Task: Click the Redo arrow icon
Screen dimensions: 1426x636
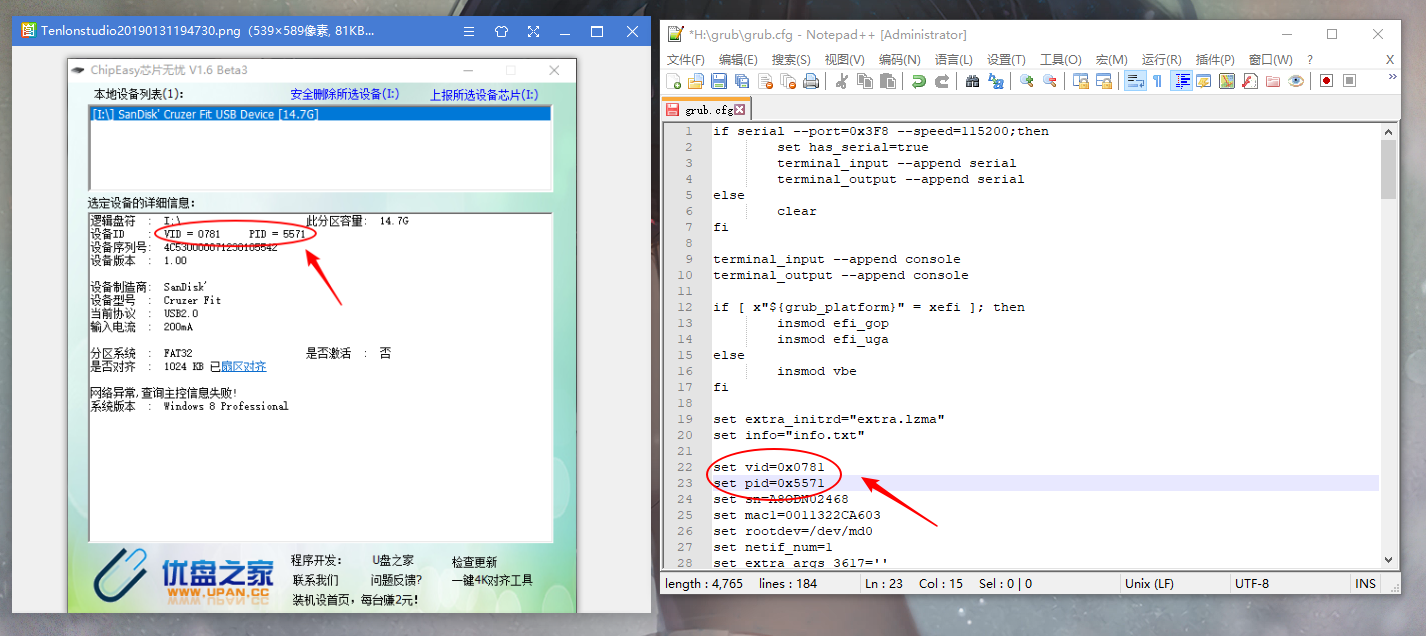Action: [x=941, y=81]
